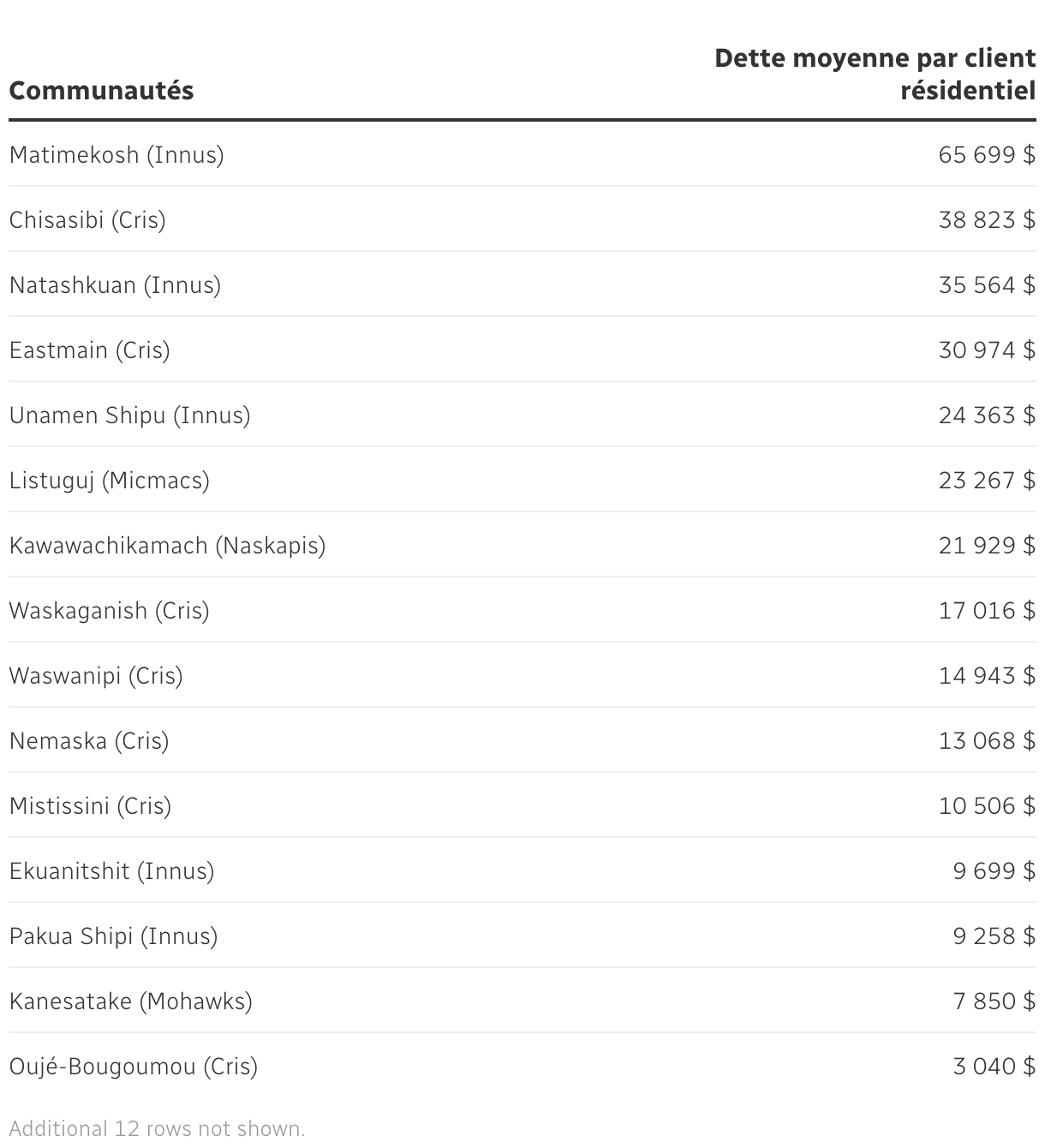Select the Listuguj (Micmacs) community name
The height and width of the screenshot is (1148, 1045).
[x=109, y=481]
